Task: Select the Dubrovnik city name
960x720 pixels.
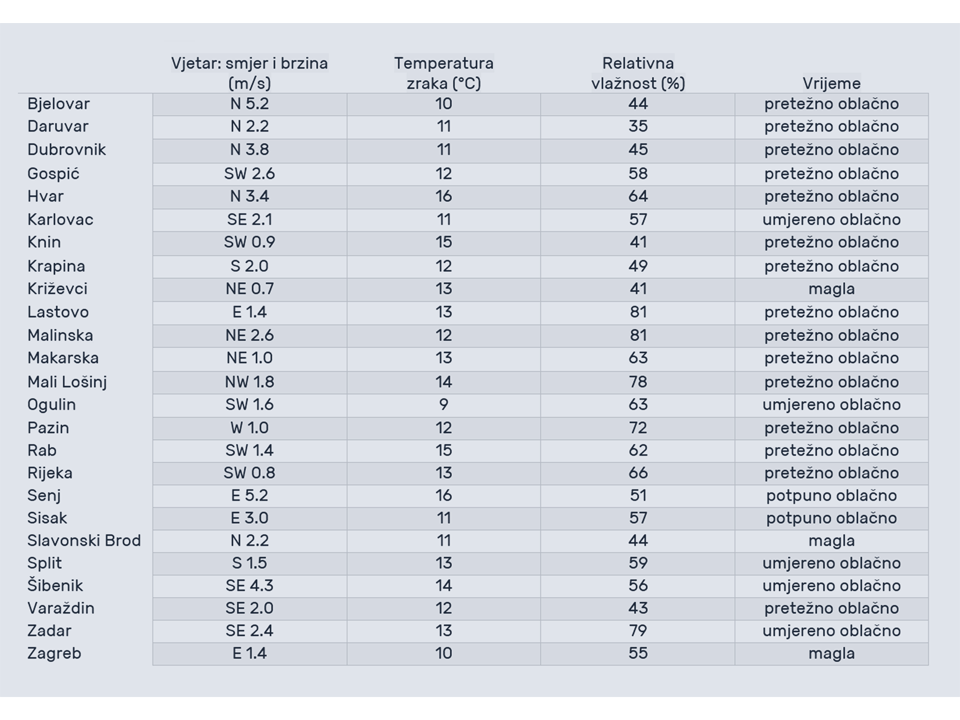Action: point(66,150)
